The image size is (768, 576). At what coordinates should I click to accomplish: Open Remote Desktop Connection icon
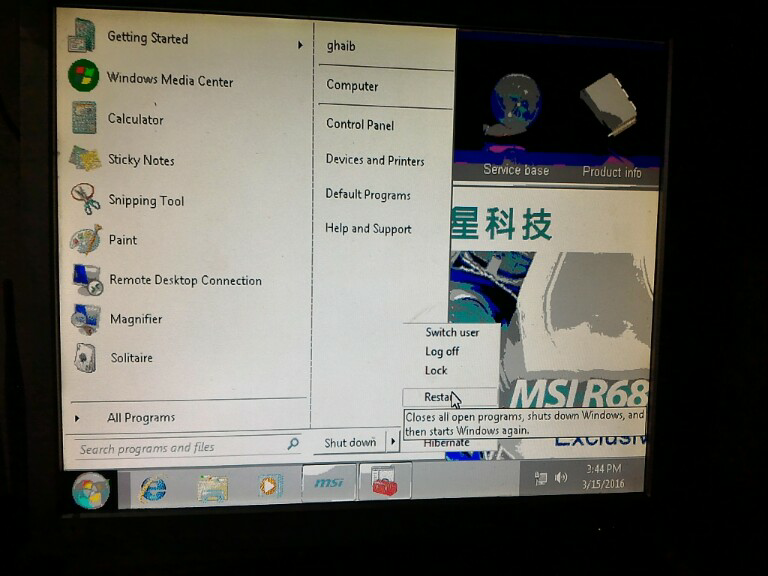tap(87, 279)
